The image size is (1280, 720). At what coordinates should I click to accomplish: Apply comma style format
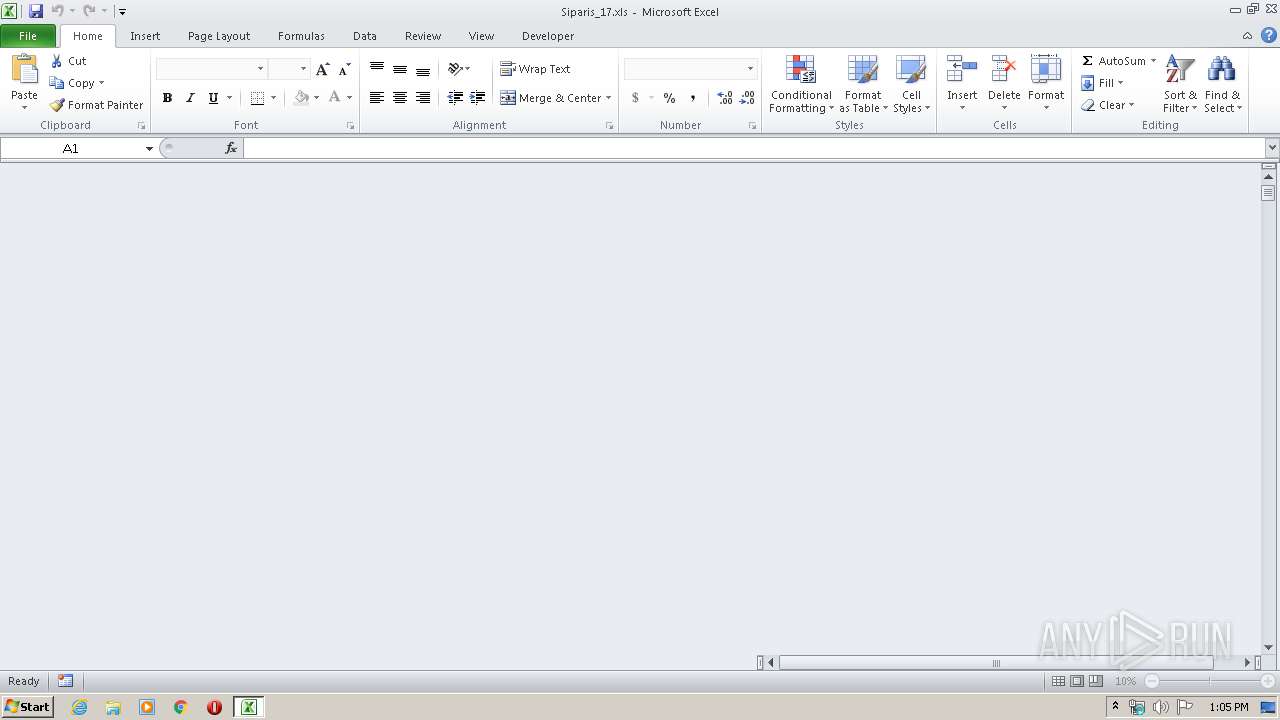692,98
